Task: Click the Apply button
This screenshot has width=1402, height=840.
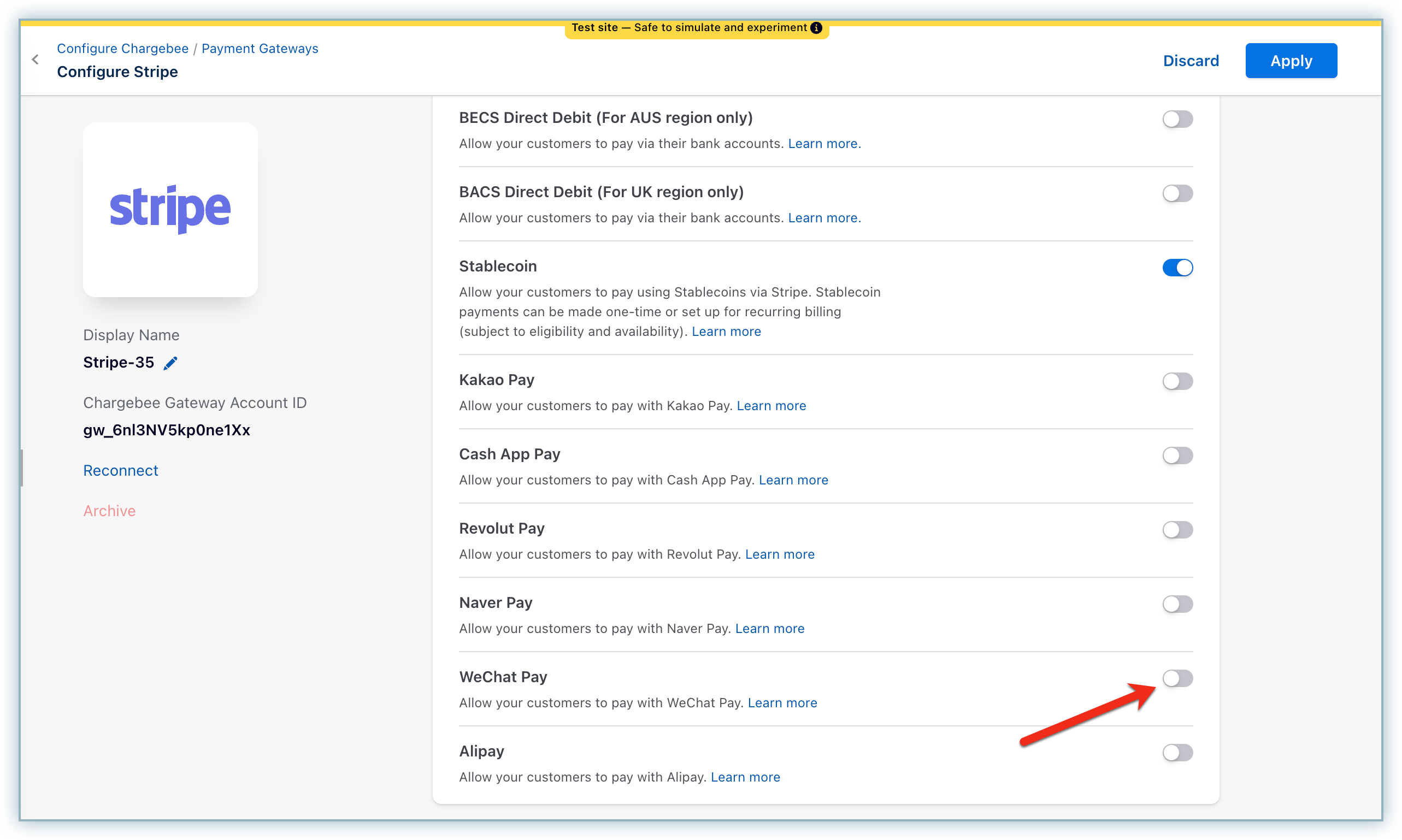Action: [1291, 61]
